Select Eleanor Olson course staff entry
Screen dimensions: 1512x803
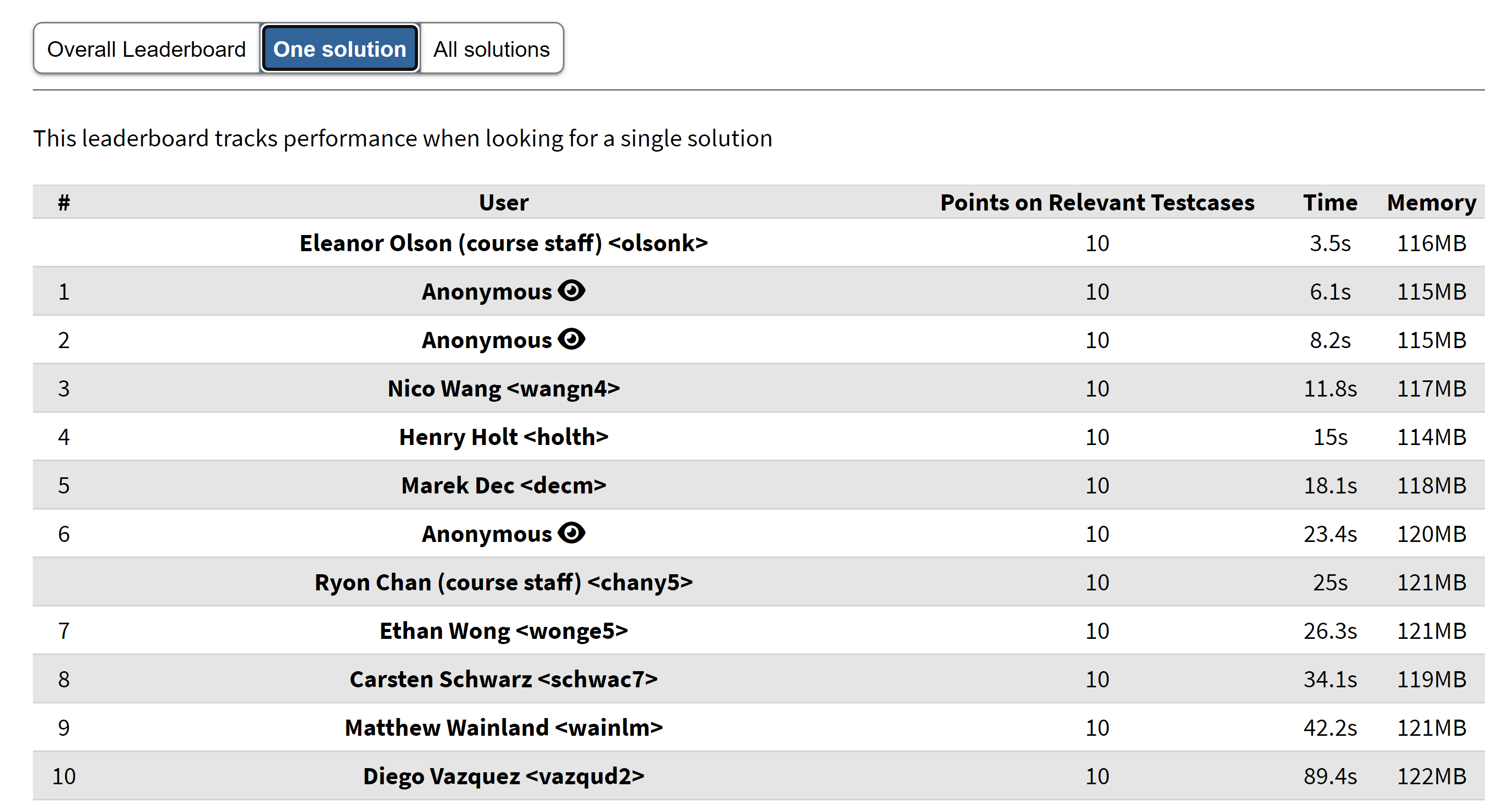503,243
